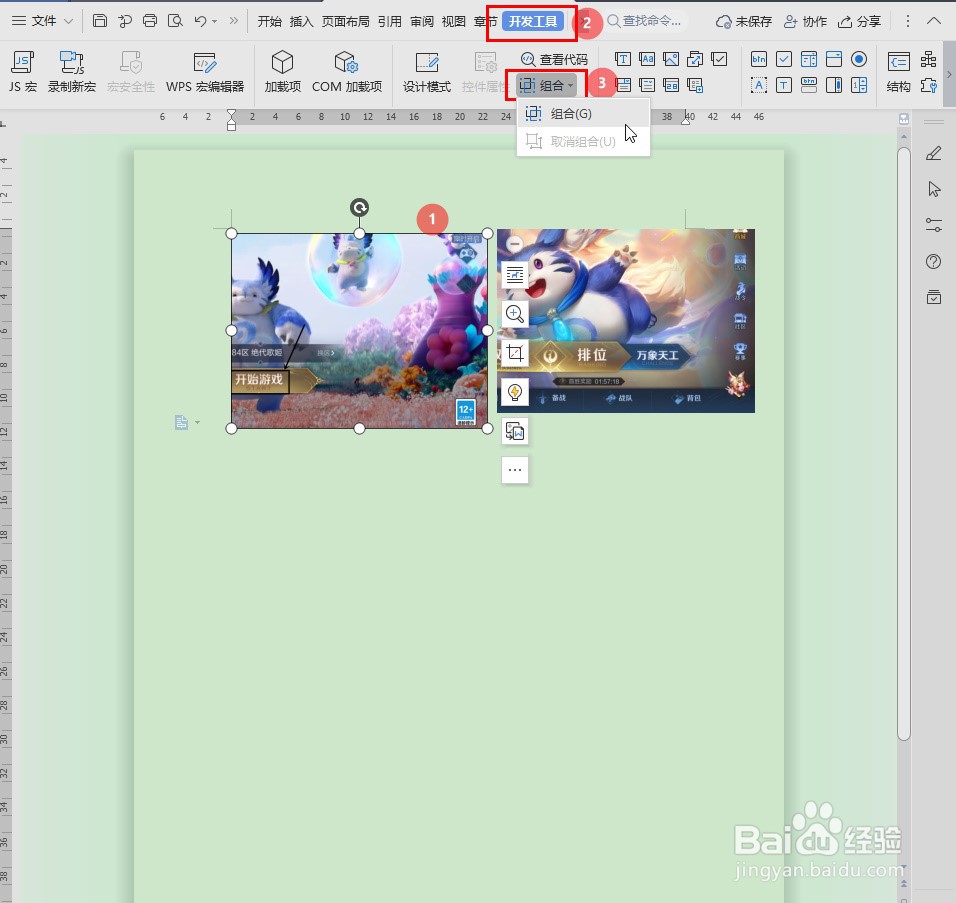Open the JS 宏 macro tool
The width and height of the screenshot is (956, 903).
tap(23, 72)
